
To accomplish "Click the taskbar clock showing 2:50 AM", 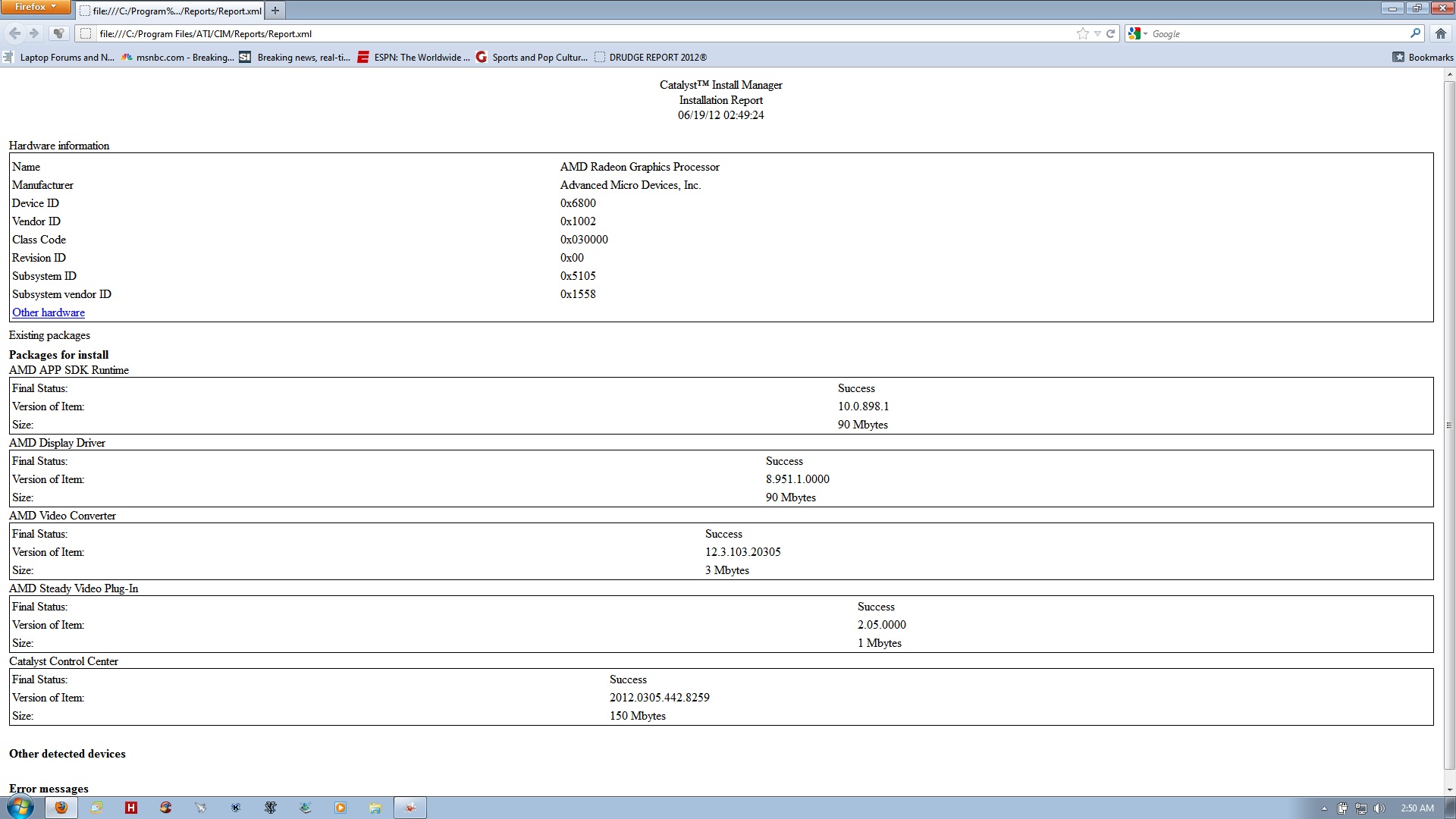I will point(1417,808).
